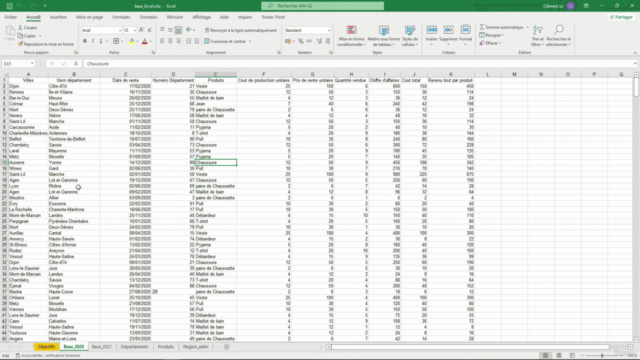Expand the Name Box dropdown arrow
This screenshot has height=360, width=640.
[x=32, y=64]
